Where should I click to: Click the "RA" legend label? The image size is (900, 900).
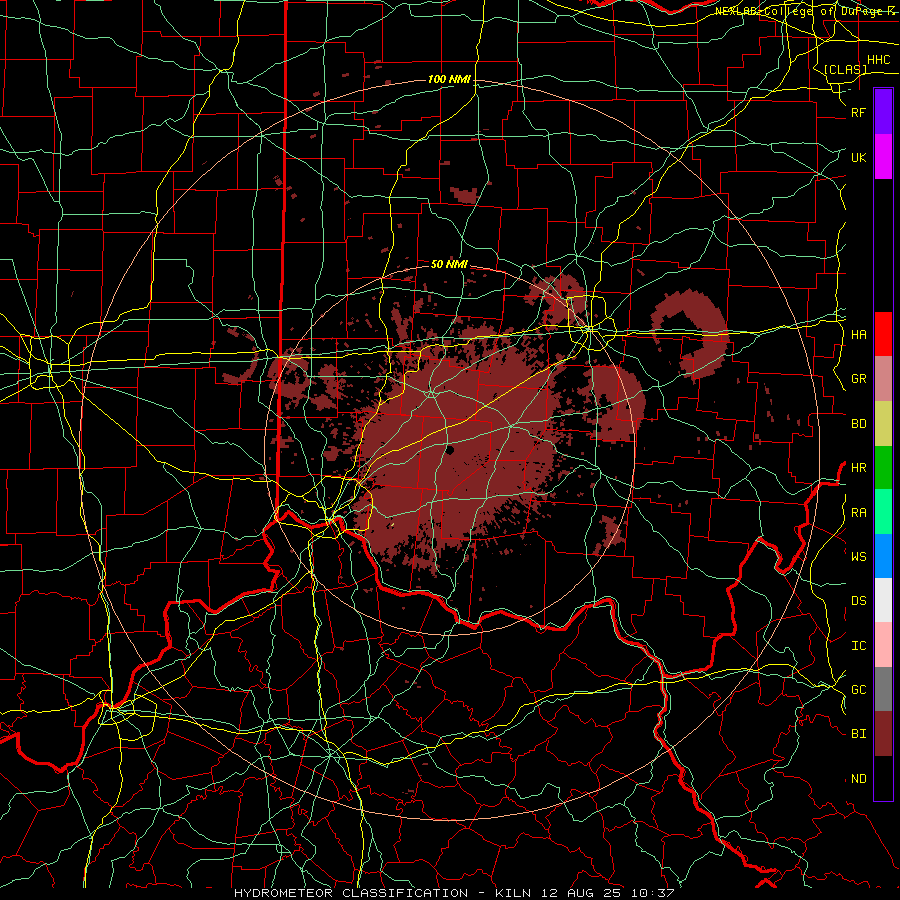(x=858, y=512)
